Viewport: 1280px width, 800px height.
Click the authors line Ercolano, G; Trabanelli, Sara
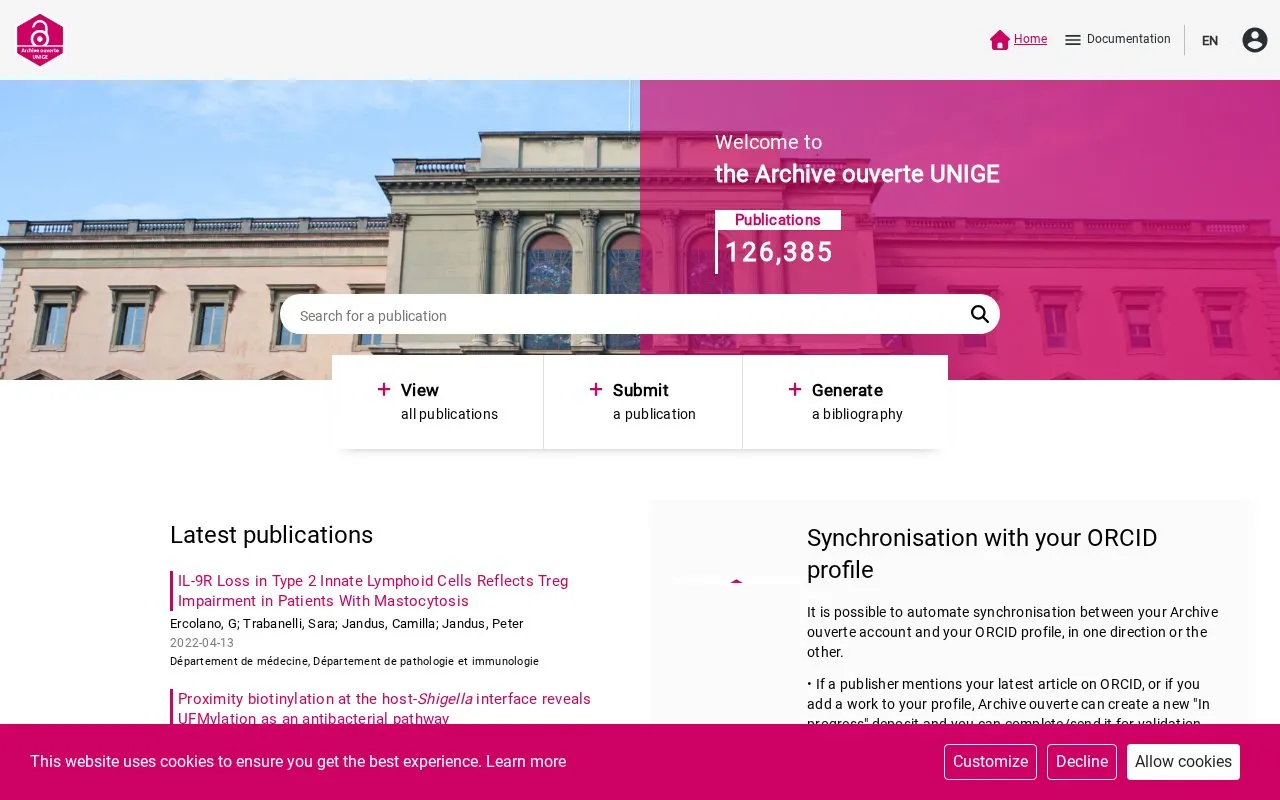(x=347, y=623)
